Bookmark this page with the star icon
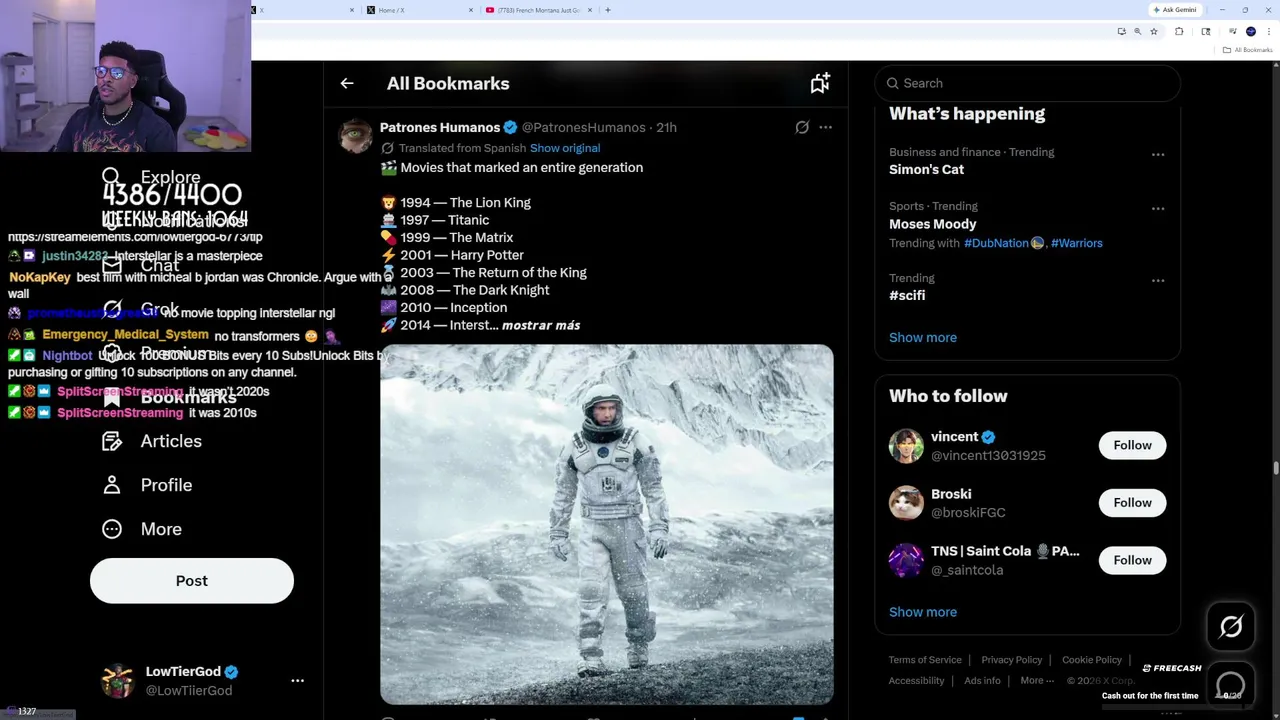Screen dimensions: 1280x720 (x=1154, y=32)
